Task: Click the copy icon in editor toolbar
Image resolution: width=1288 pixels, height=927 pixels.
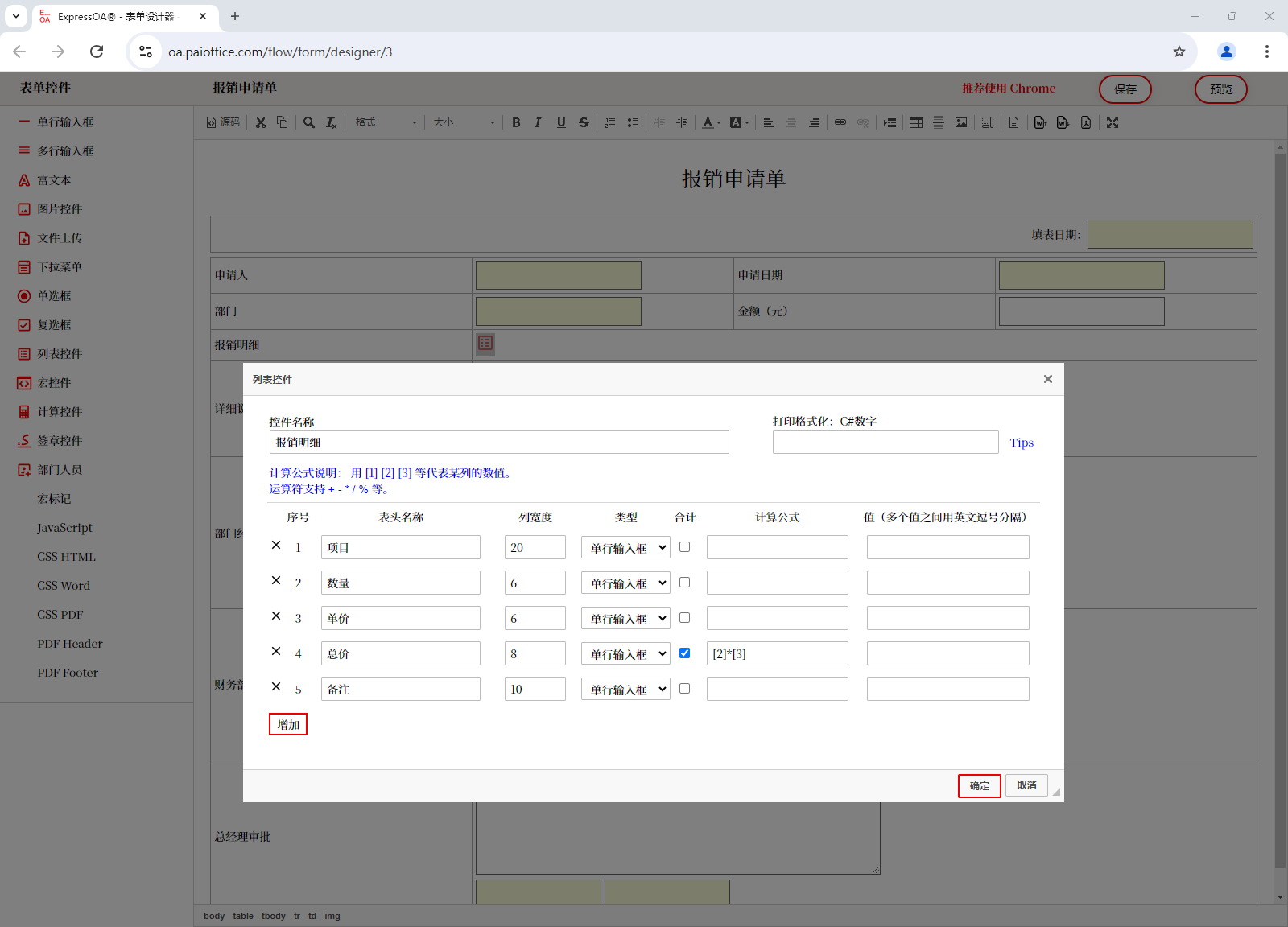Action: (x=282, y=122)
